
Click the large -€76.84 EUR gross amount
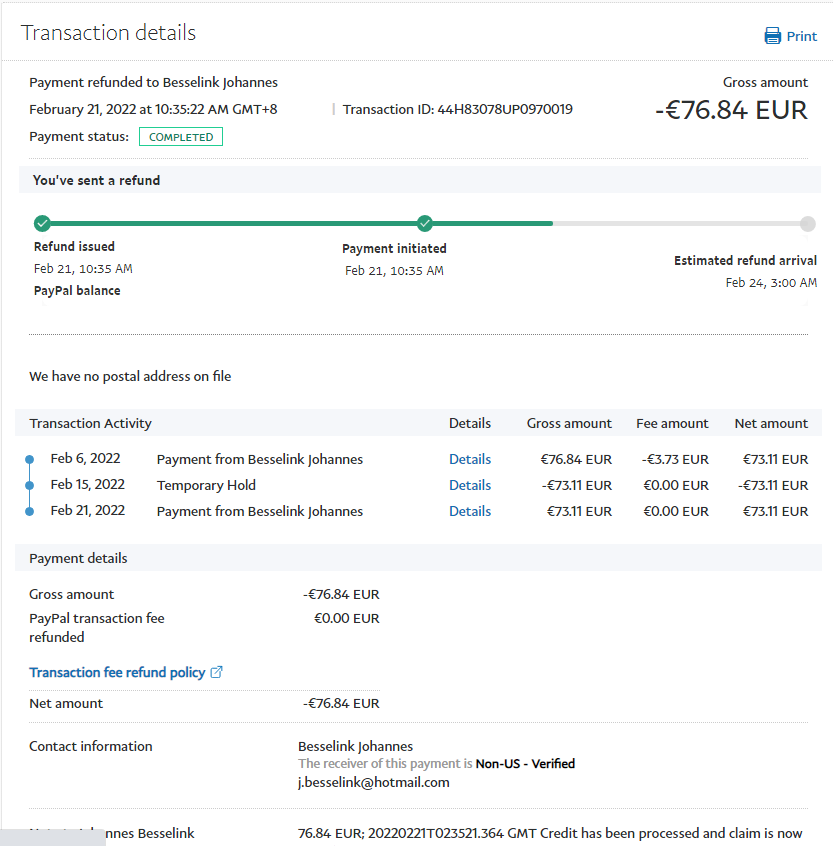[x=731, y=110]
